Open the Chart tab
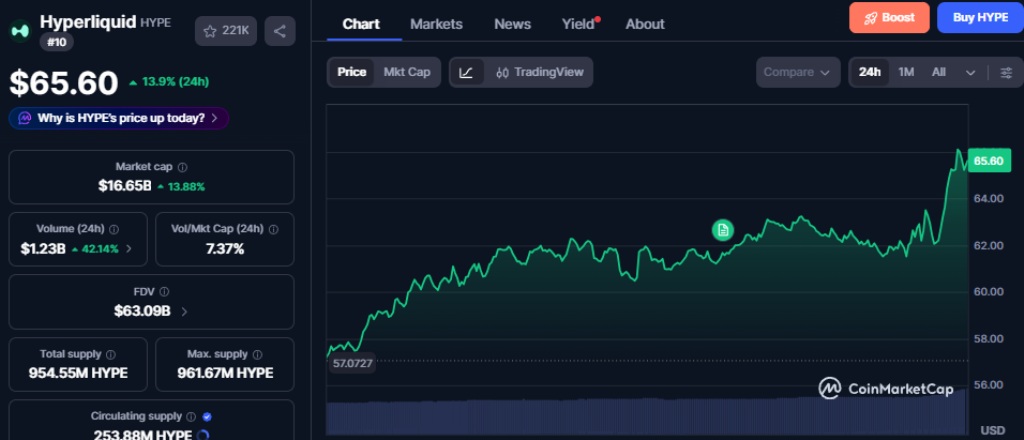 [x=361, y=24]
